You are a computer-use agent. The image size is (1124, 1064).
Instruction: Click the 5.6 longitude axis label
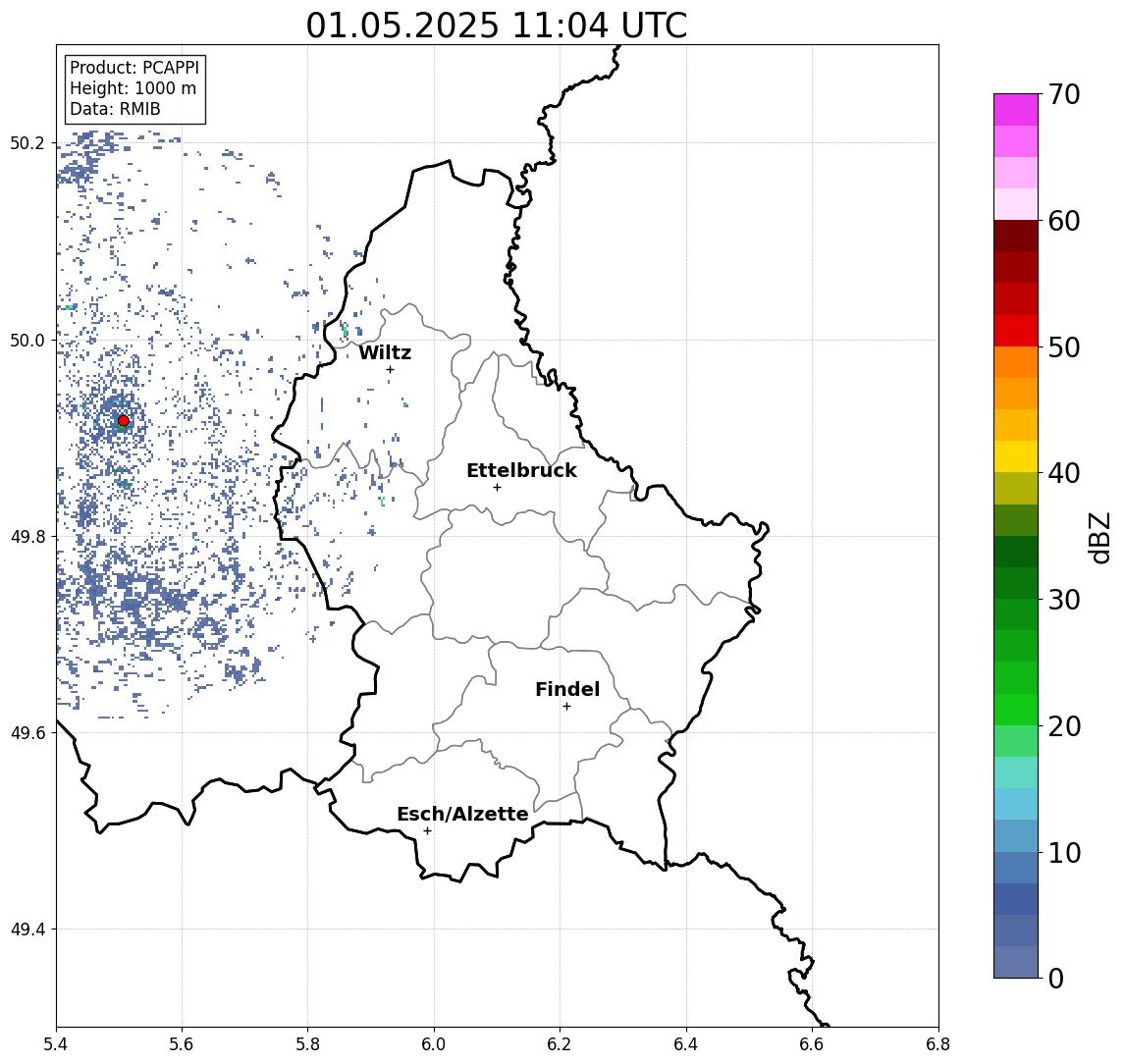click(x=182, y=1044)
